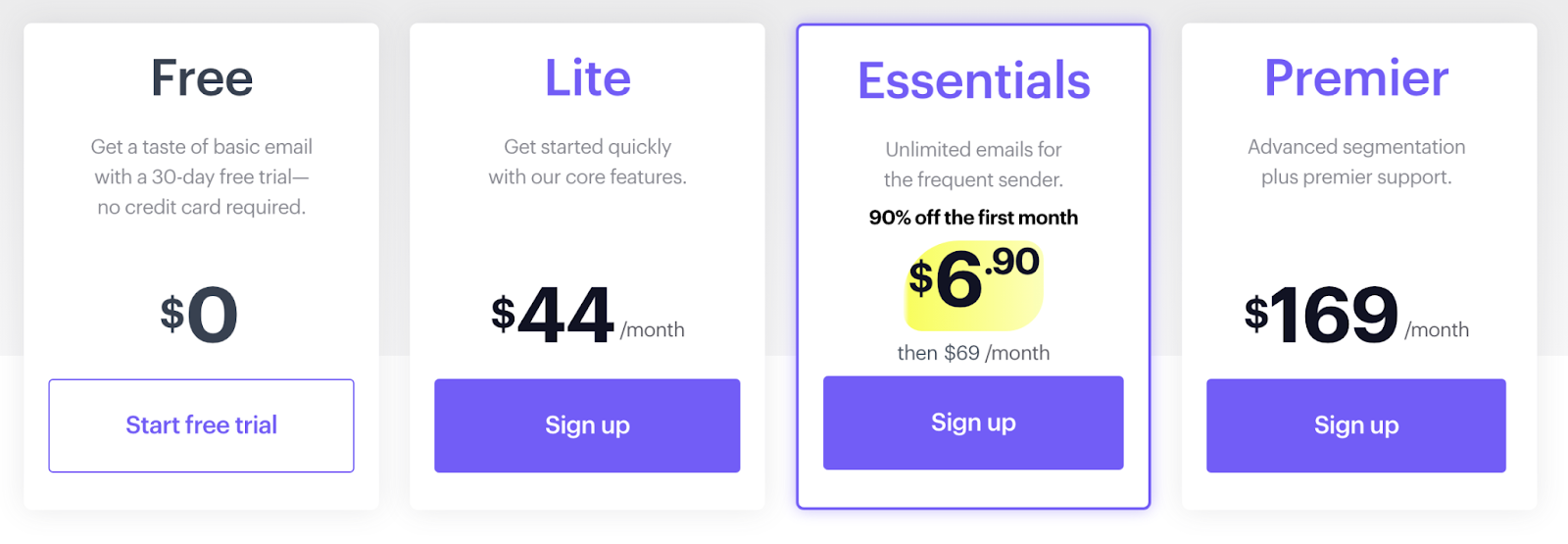Select the Free plan heading
The height and width of the screenshot is (544, 1568).
[x=202, y=78]
